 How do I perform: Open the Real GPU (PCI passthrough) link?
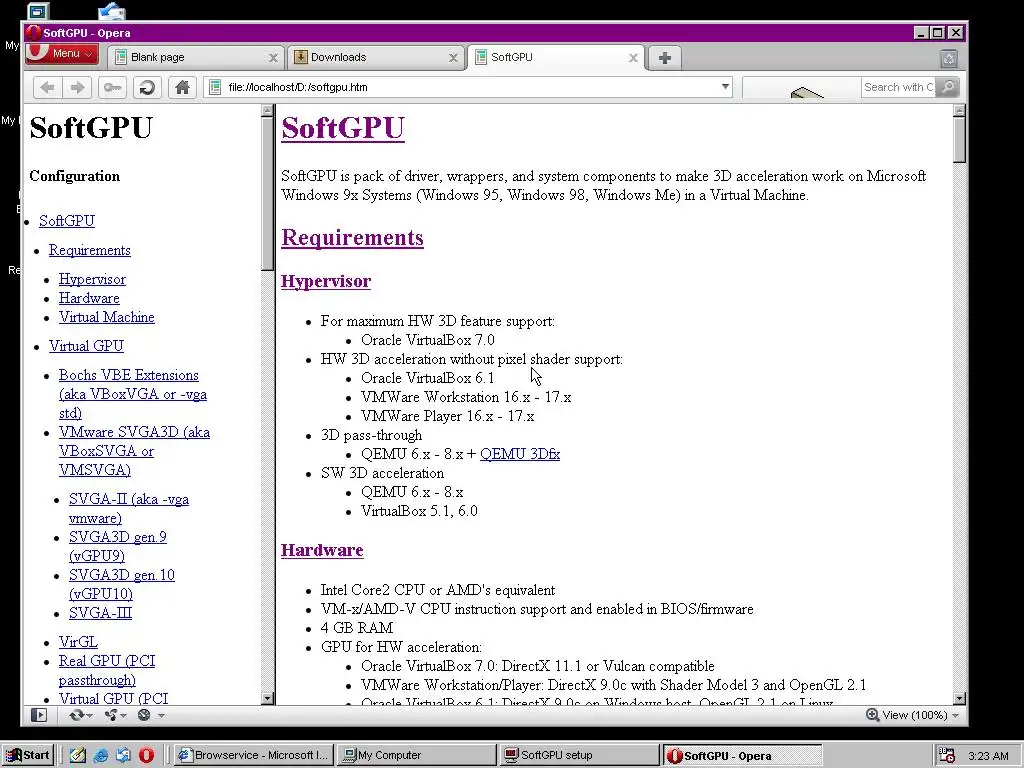click(106, 670)
